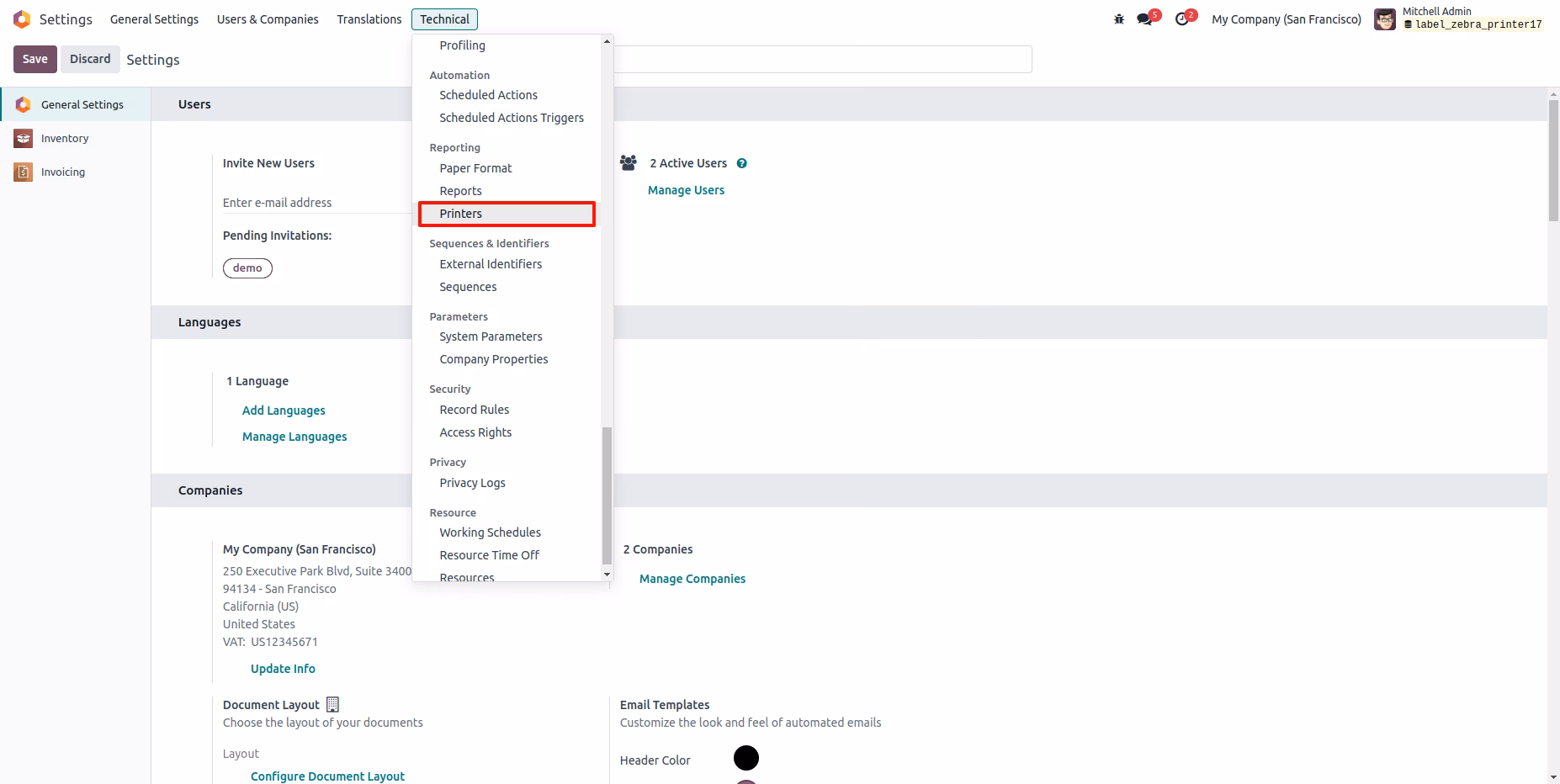Pick the black Header Color swatch
The image size is (1560, 784).
746,758
